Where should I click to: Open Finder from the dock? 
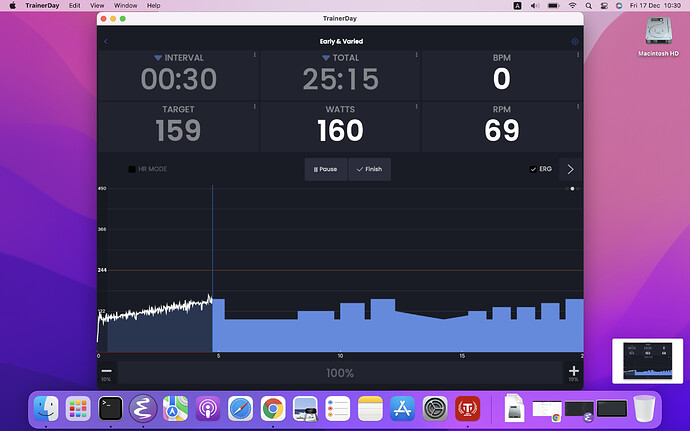(x=46, y=409)
